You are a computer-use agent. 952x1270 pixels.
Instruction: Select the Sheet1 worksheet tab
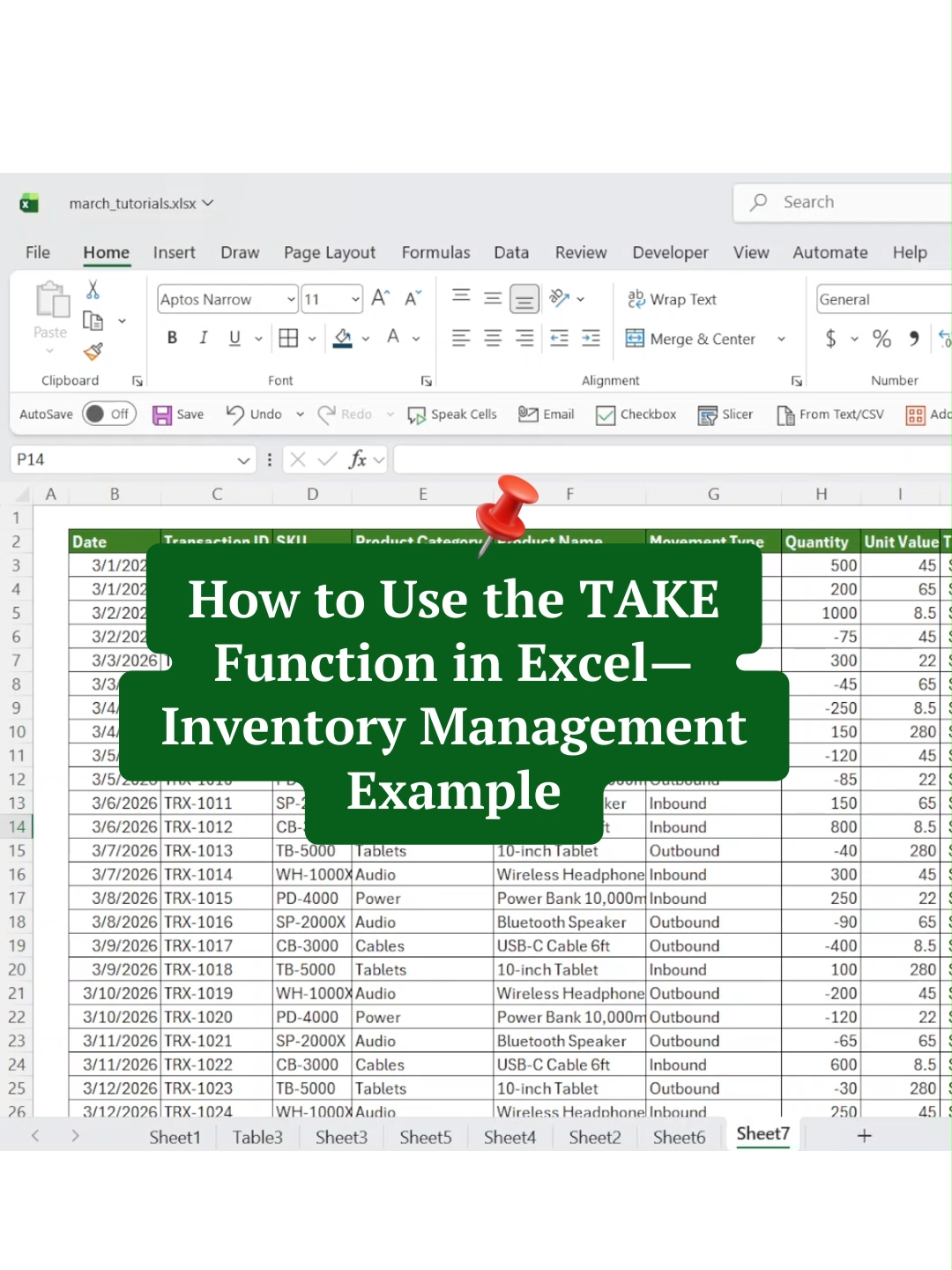[175, 1137]
